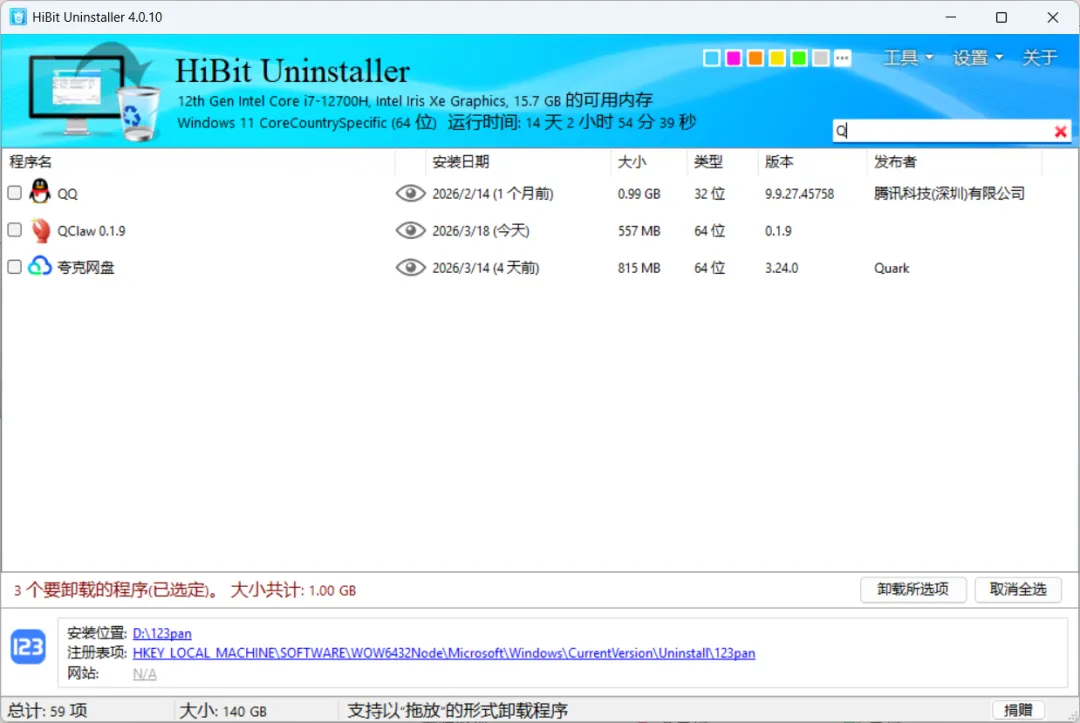
Task: Open the 工具 dropdown menu
Action: click(x=908, y=58)
